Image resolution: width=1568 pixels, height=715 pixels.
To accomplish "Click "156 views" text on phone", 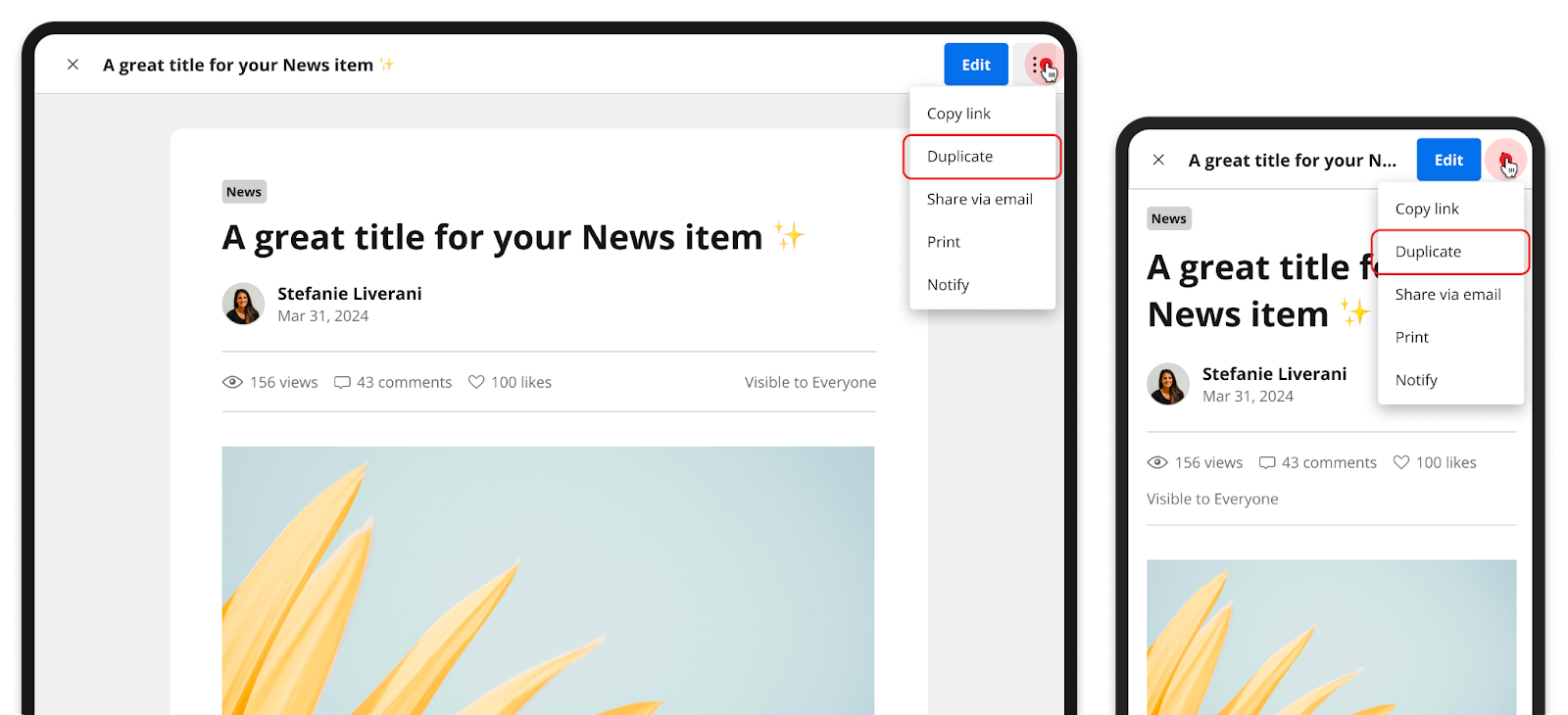I will click(1209, 462).
